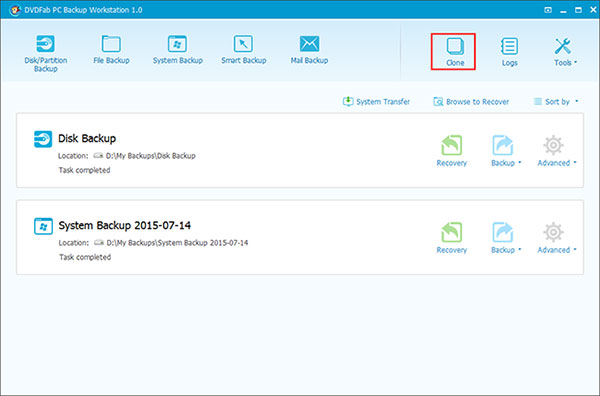Start a System Backup from toolbar
The image size is (600, 396).
178,50
